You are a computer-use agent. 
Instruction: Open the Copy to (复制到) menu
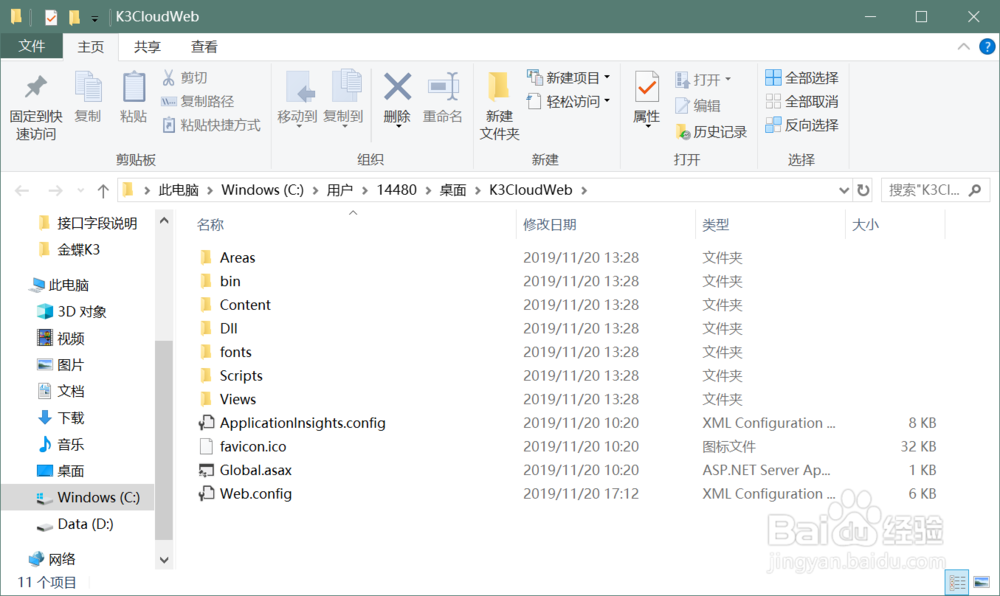[343, 99]
